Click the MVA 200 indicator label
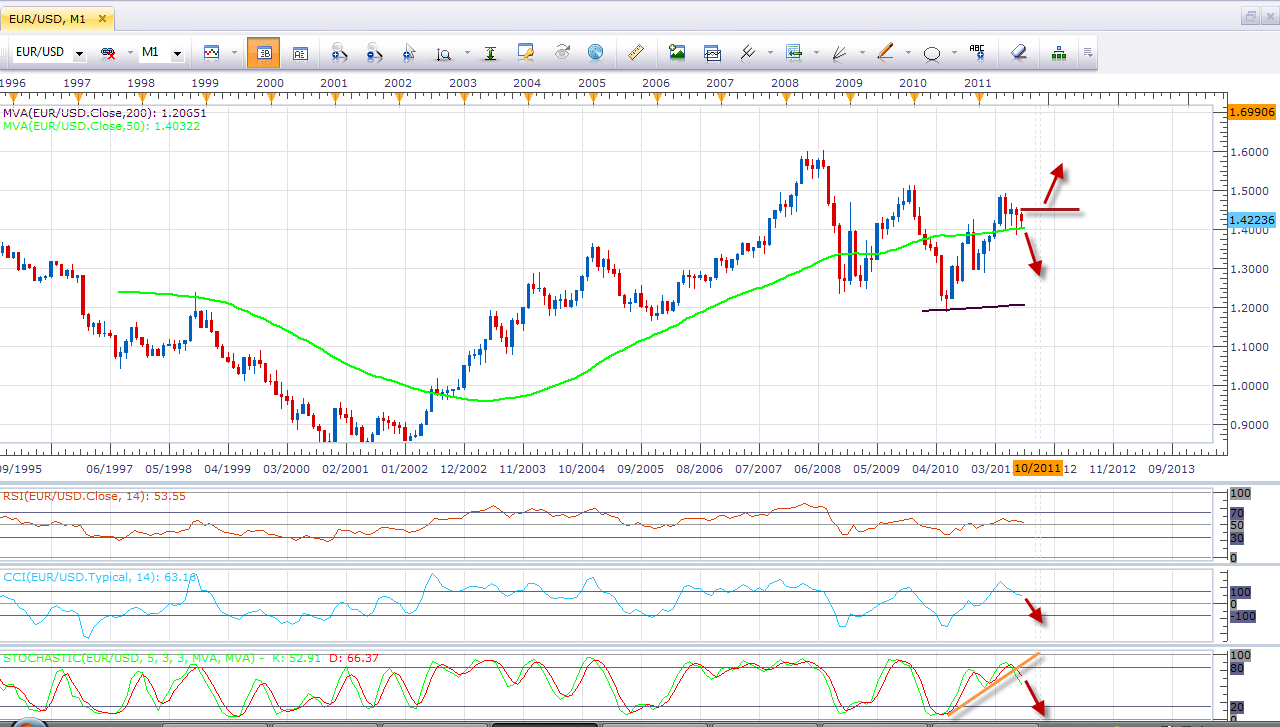 [x=105, y=114]
